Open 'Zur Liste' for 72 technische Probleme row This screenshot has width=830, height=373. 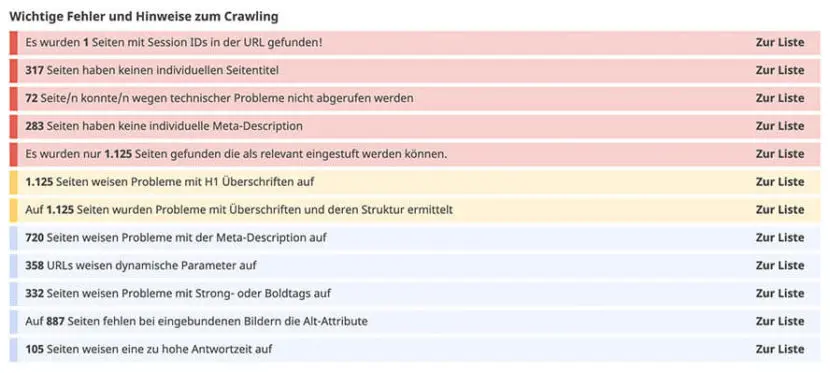[x=780, y=98]
